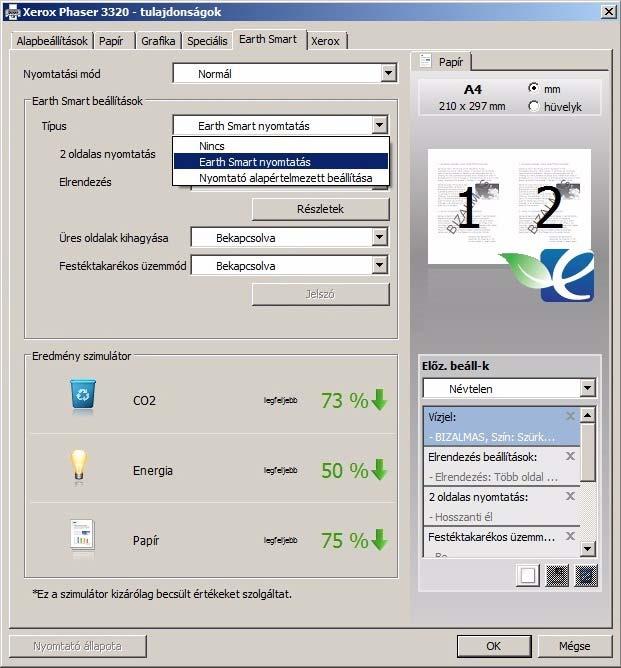Image resolution: width=621 pixels, height=668 pixels.
Task: Select the mm unit radio button
Action: click(533, 88)
